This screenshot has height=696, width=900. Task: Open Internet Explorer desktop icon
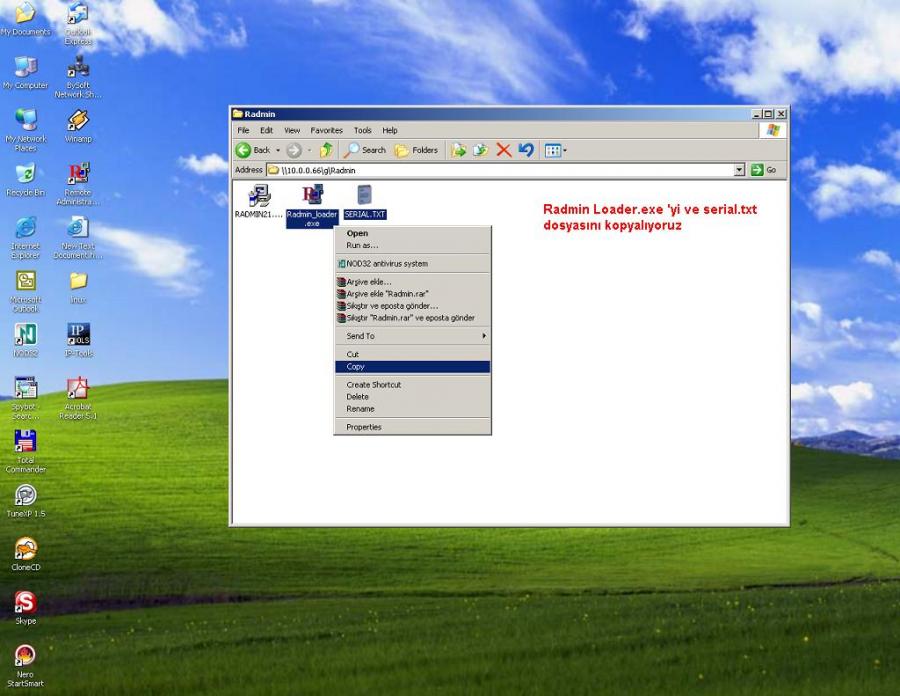tap(25, 238)
